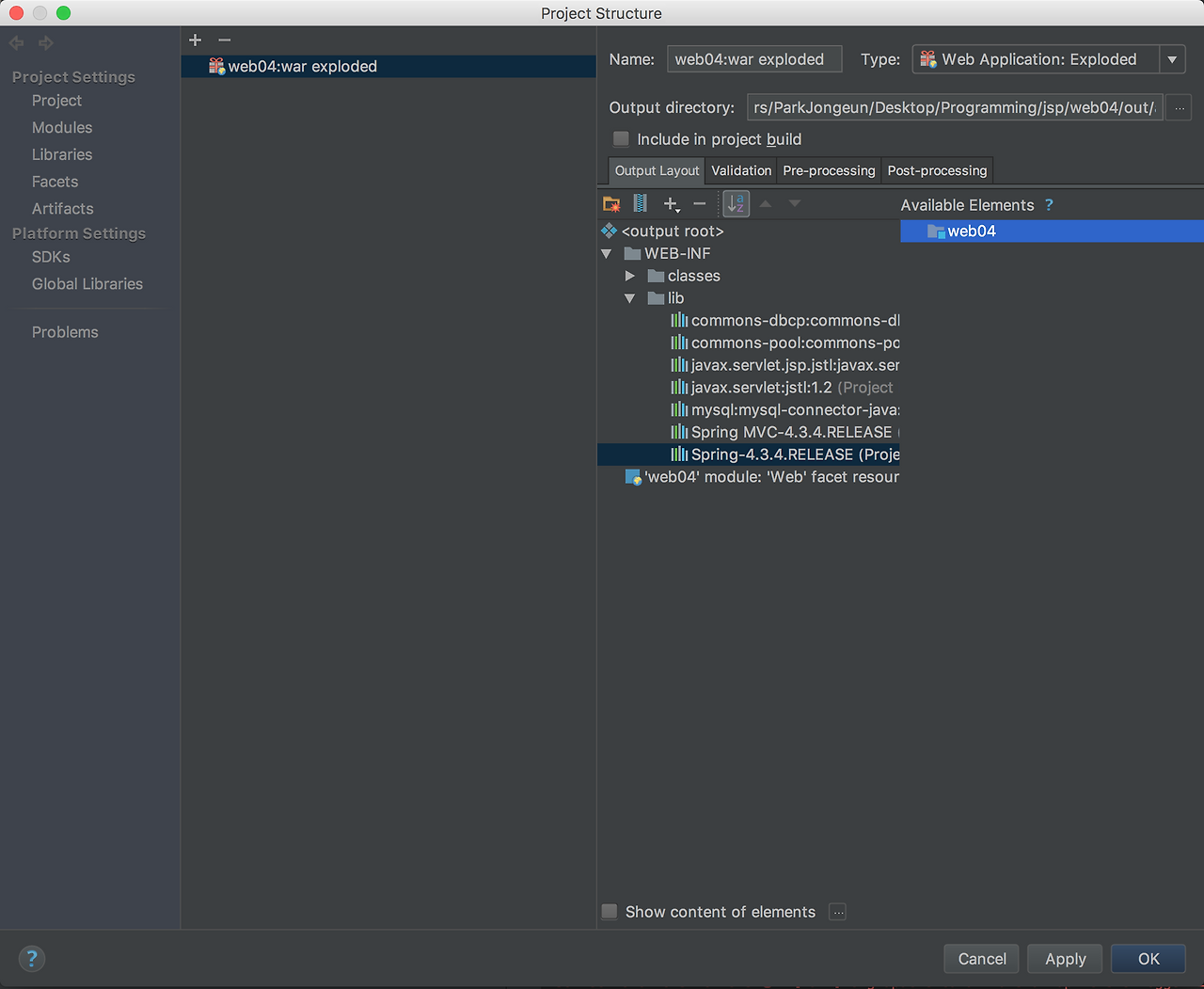Open the show content options ellipsis button
This screenshot has width=1204, height=989.
tap(838, 912)
